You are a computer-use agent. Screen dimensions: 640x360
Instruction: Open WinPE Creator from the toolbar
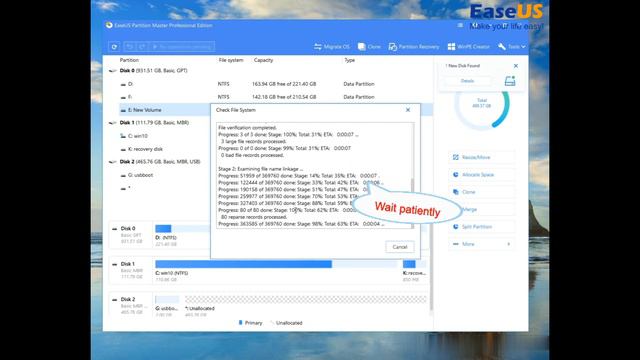[x=469, y=47]
